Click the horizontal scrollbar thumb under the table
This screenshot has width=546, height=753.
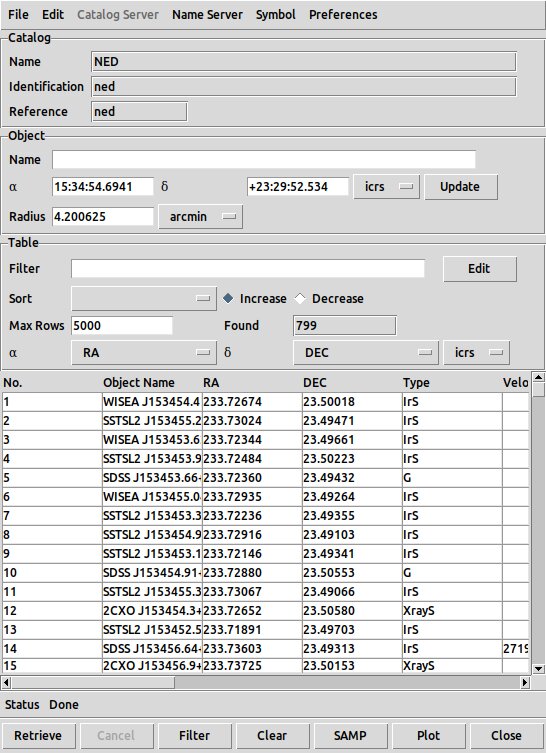click(93, 682)
